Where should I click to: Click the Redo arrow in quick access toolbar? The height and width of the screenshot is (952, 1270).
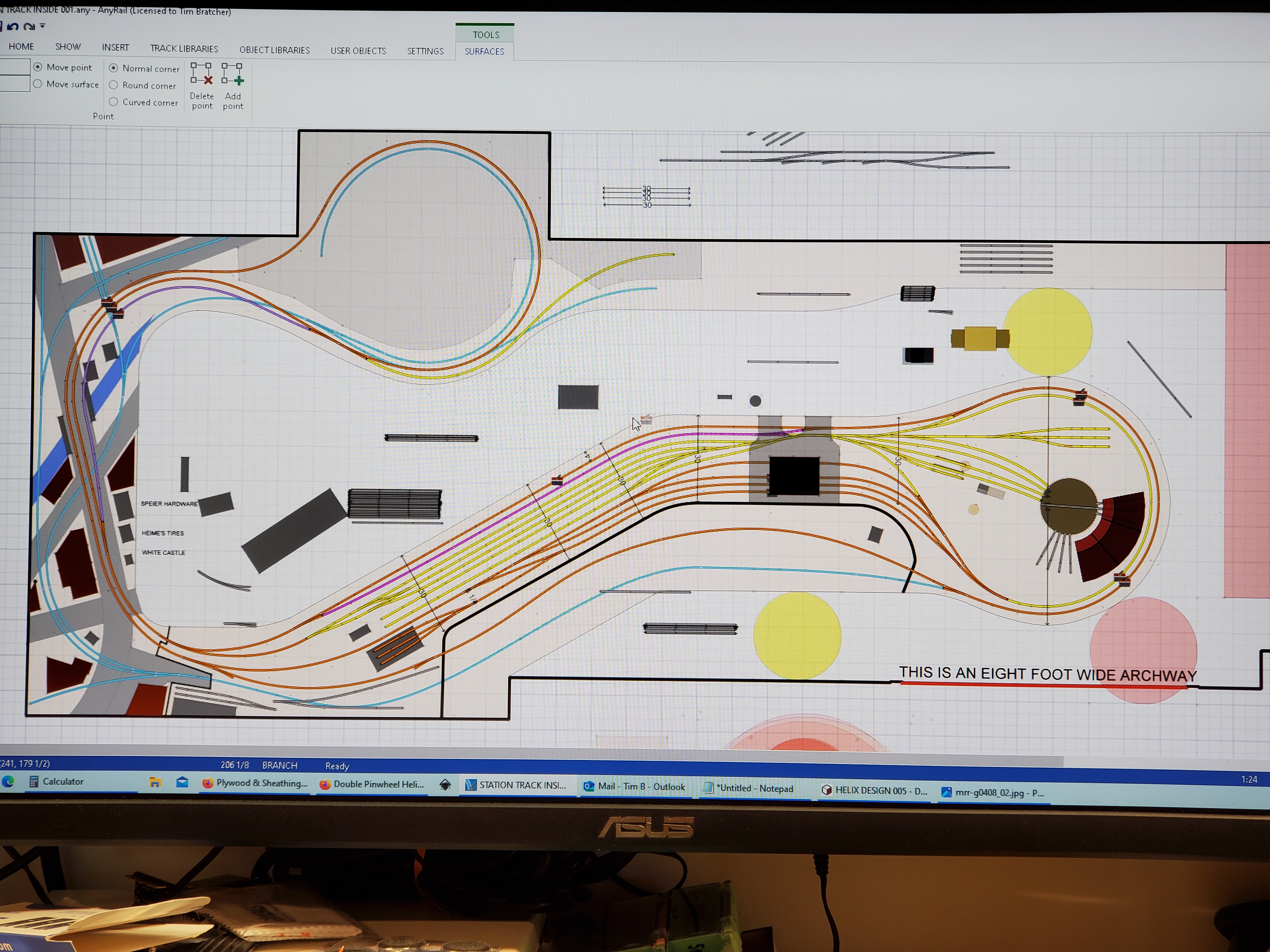(29, 26)
